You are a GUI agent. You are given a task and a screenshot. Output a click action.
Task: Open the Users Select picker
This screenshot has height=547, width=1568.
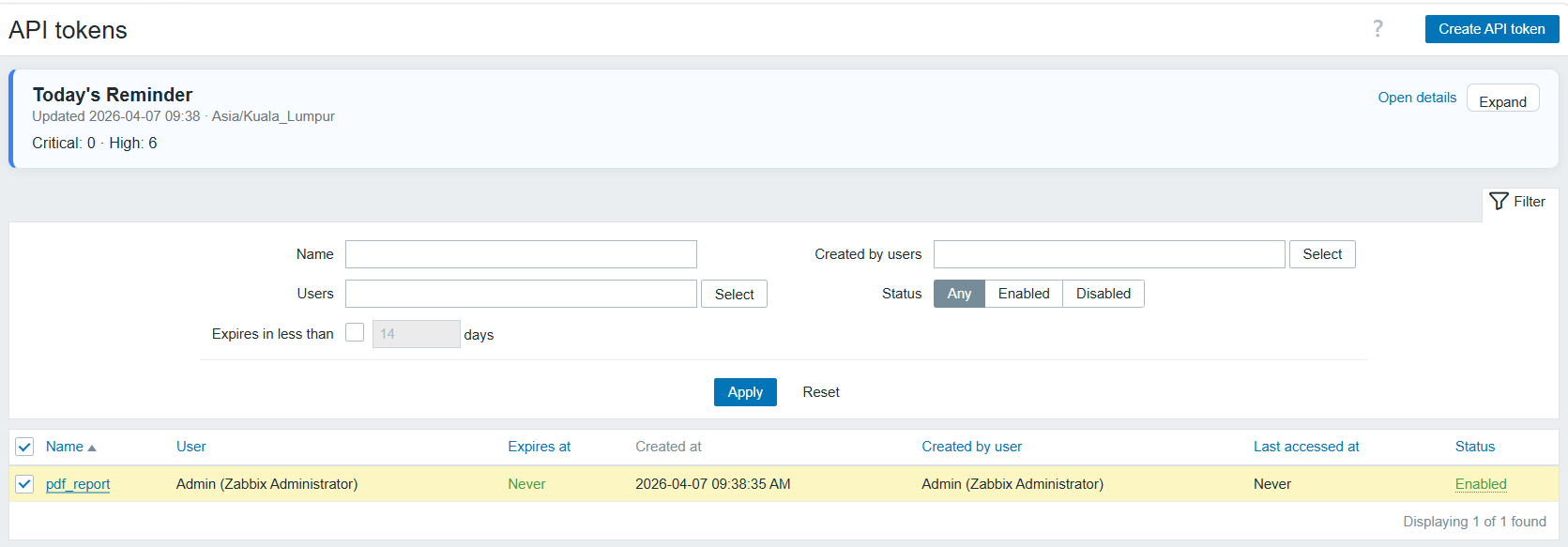pos(734,295)
